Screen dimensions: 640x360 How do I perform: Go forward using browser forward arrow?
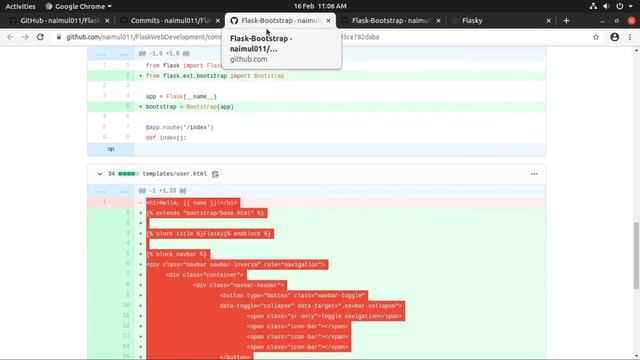coord(25,37)
